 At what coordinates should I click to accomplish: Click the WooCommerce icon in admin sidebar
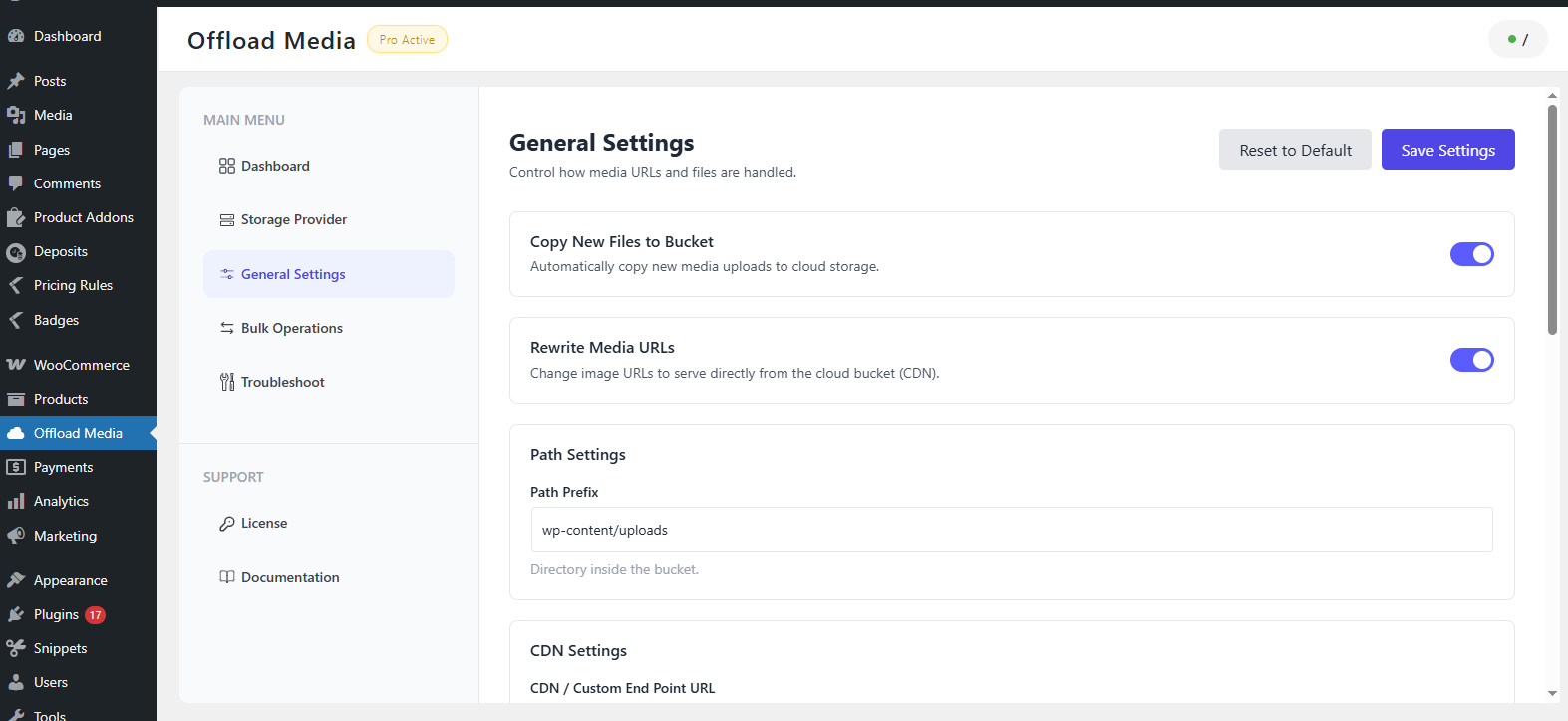click(x=16, y=365)
